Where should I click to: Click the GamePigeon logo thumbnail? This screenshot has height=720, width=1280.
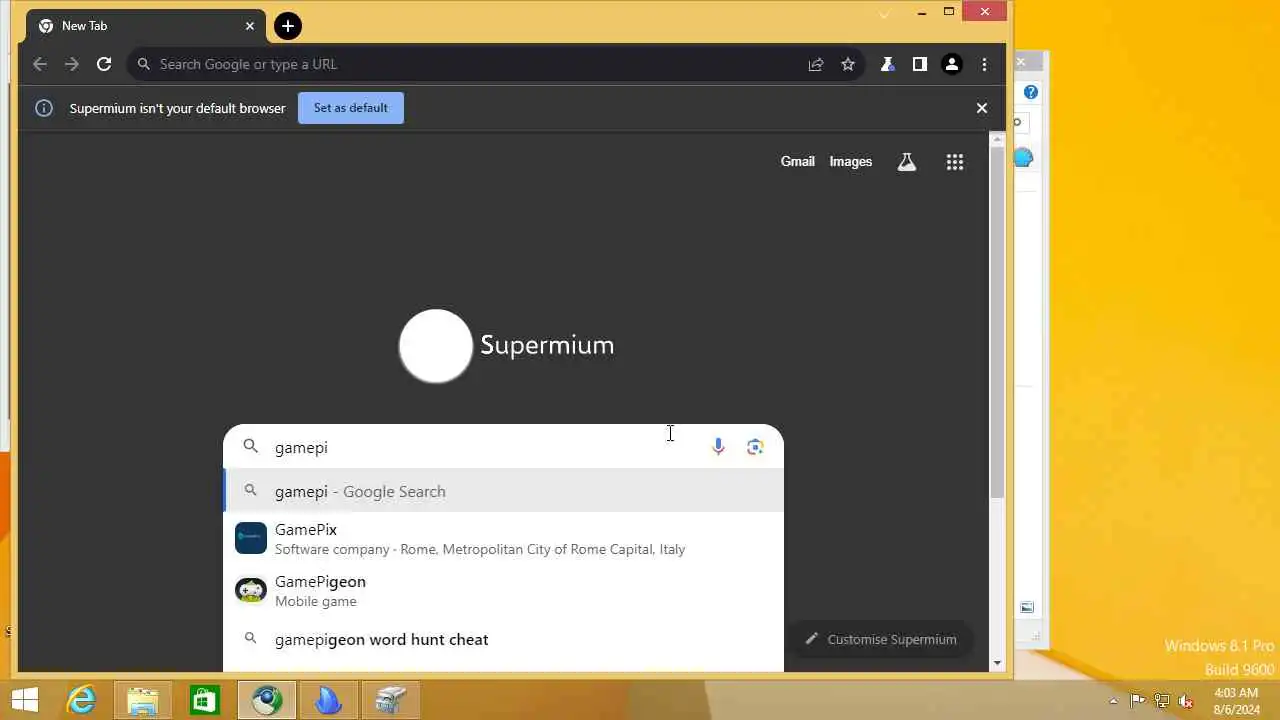click(x=251, y=590)
